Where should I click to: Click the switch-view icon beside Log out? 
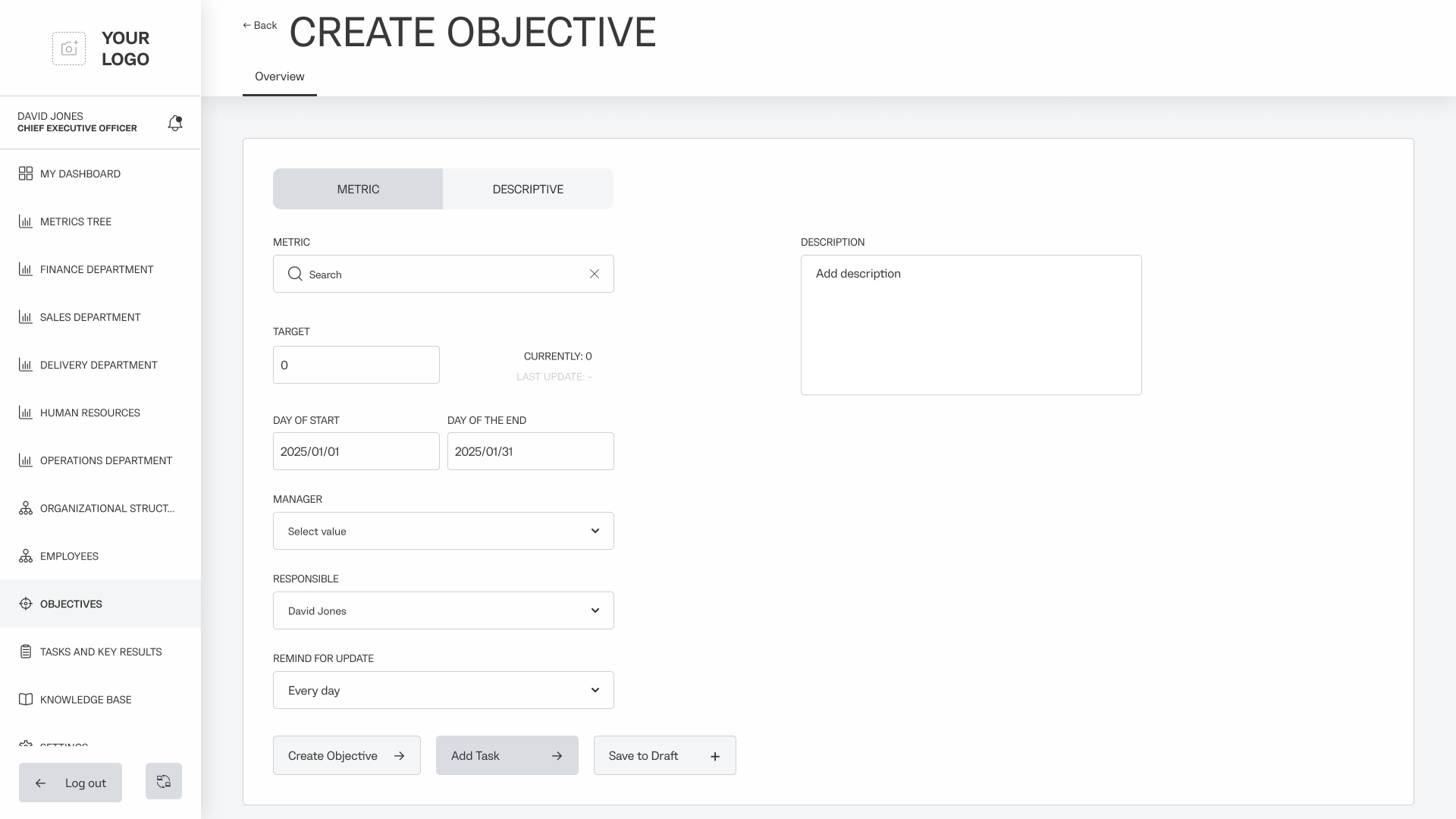164,781
